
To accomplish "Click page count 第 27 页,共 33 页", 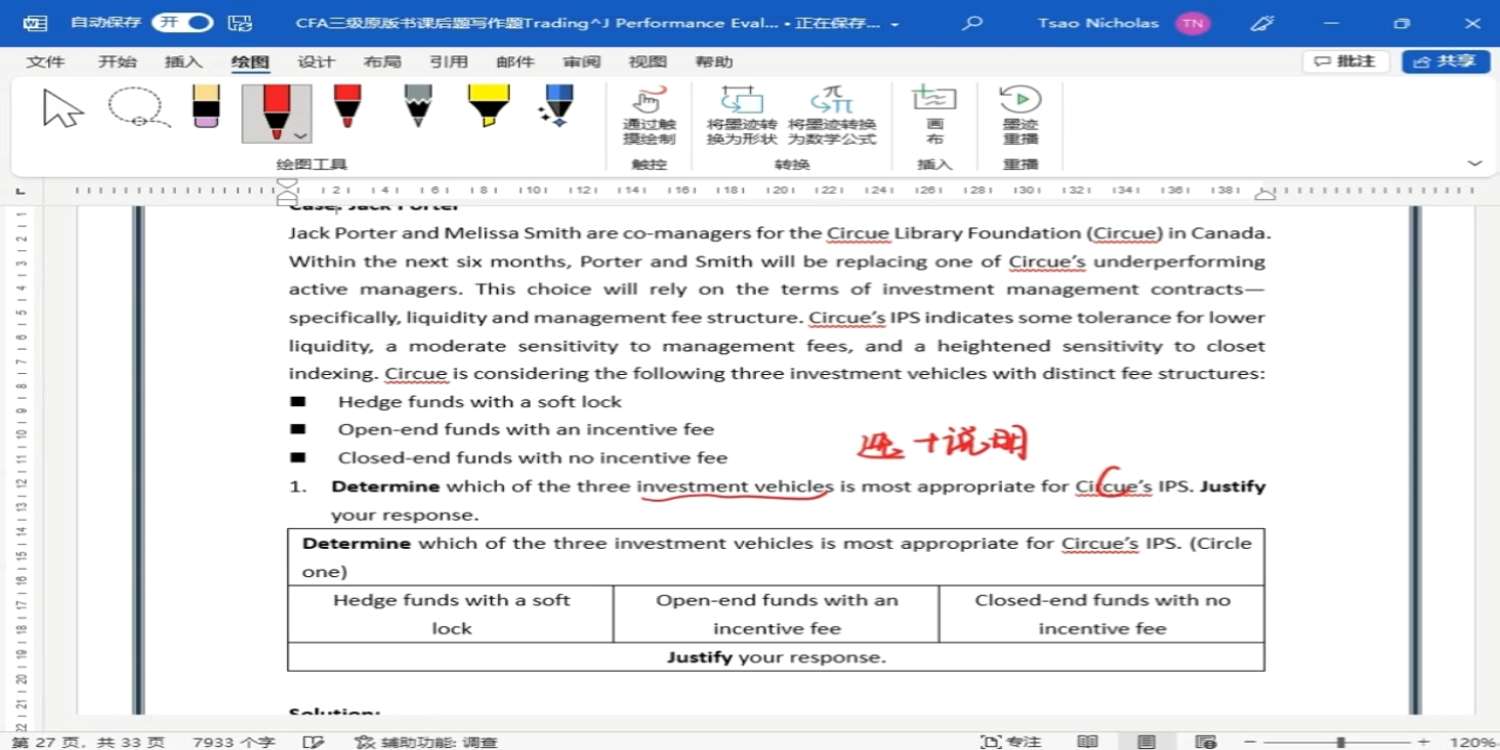I will (88, 741).
